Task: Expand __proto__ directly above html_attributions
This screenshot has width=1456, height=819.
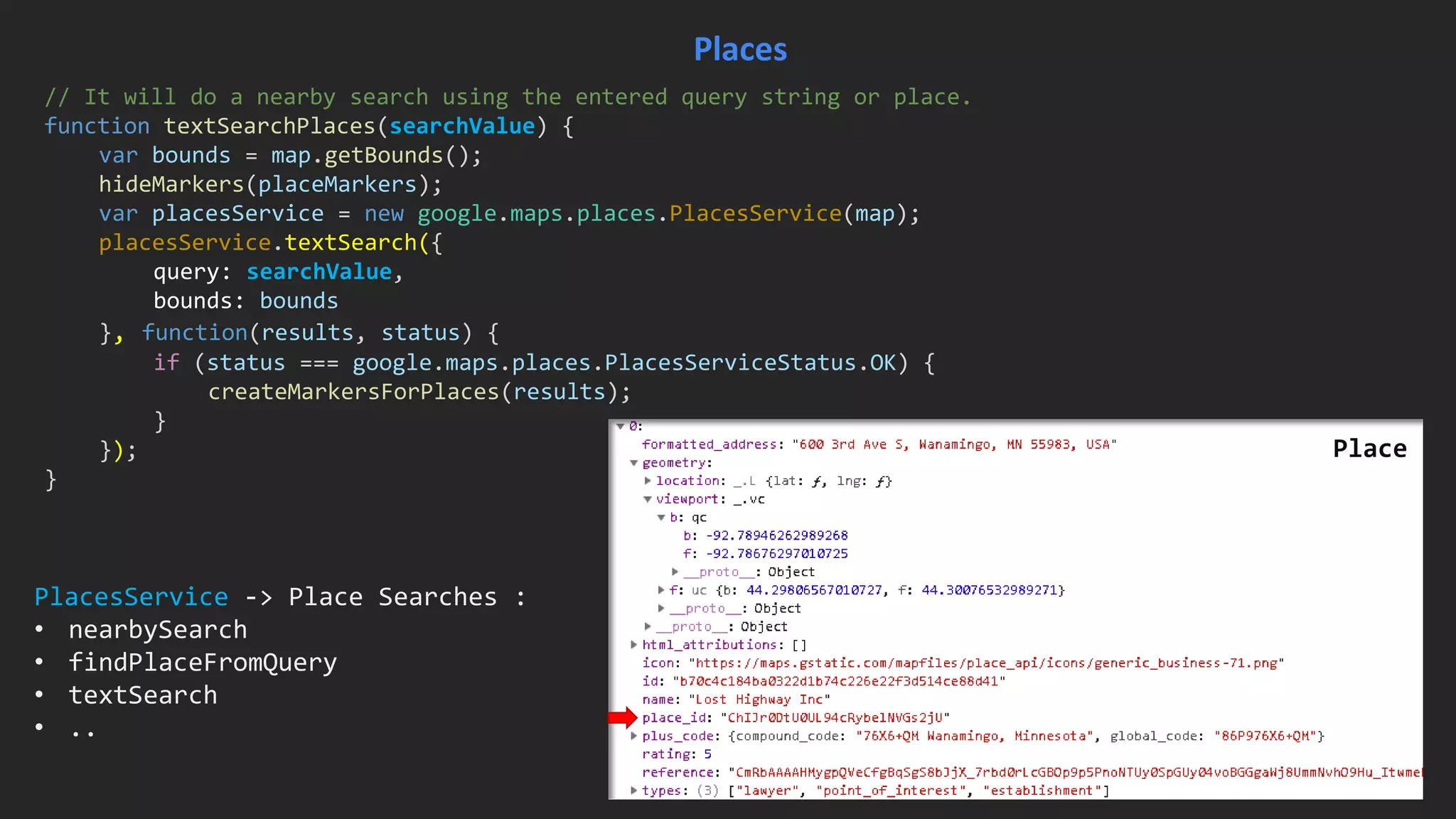Action: 648,626
